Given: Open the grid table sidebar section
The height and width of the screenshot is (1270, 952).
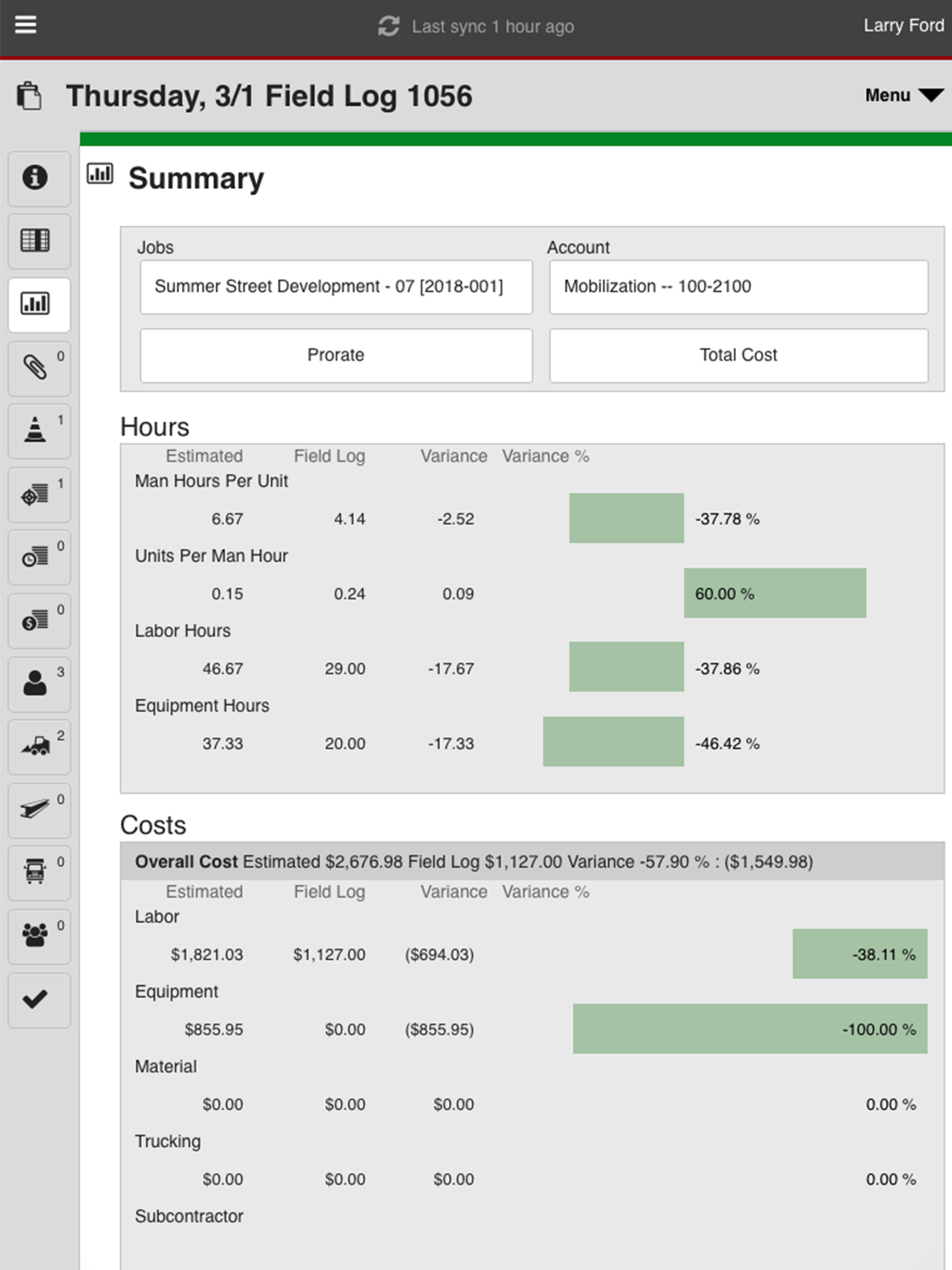Looking at the screenshot, I should tap(39, 241).
